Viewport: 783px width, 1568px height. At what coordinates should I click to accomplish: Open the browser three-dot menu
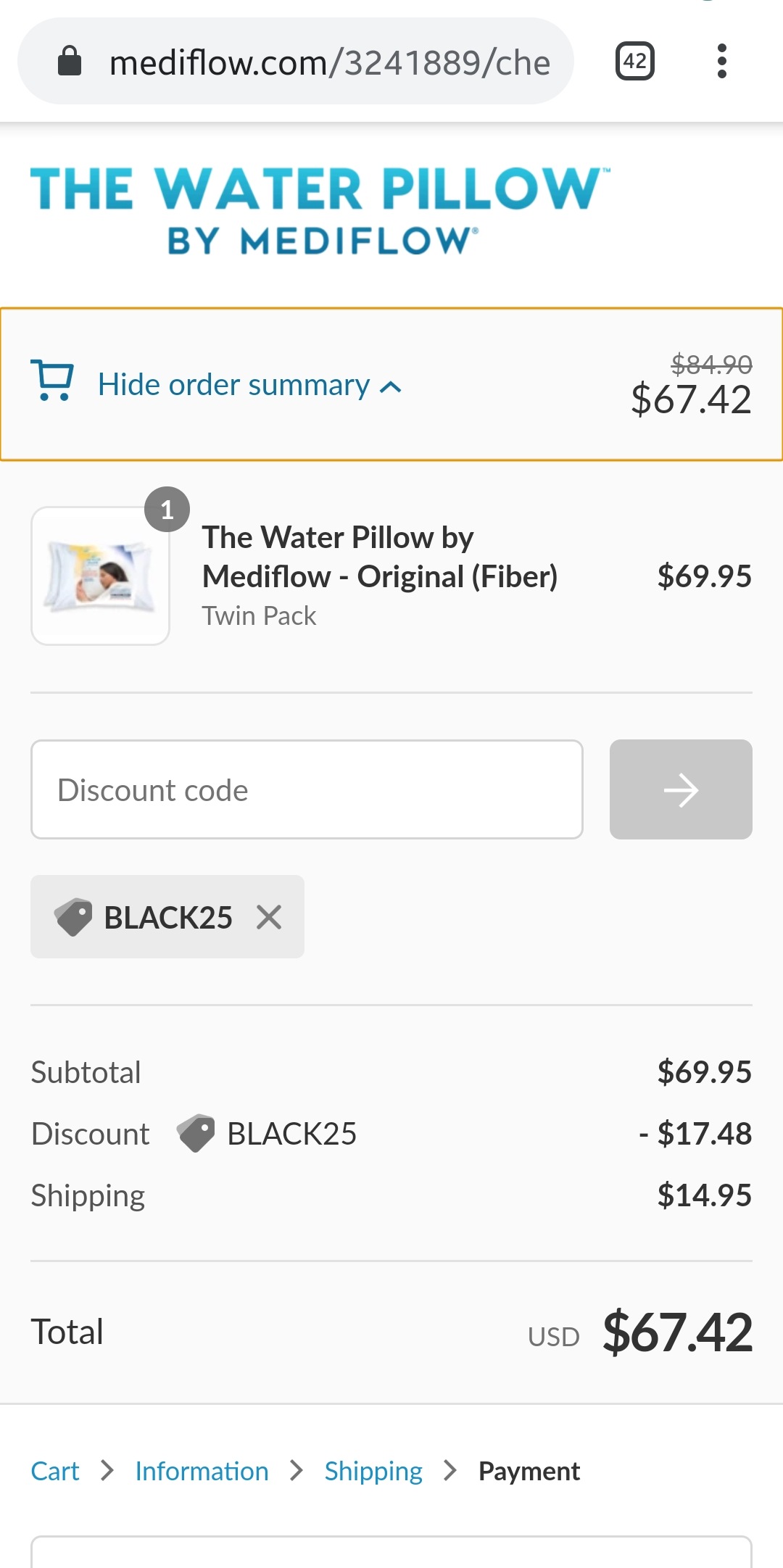(x=721, y=61)
